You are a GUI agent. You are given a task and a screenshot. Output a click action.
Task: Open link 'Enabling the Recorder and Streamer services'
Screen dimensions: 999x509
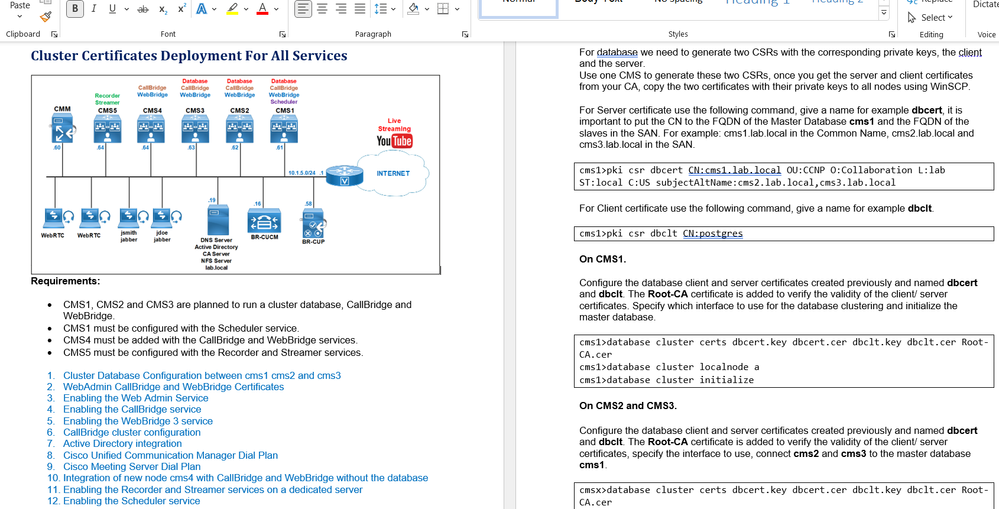(213, 490)
